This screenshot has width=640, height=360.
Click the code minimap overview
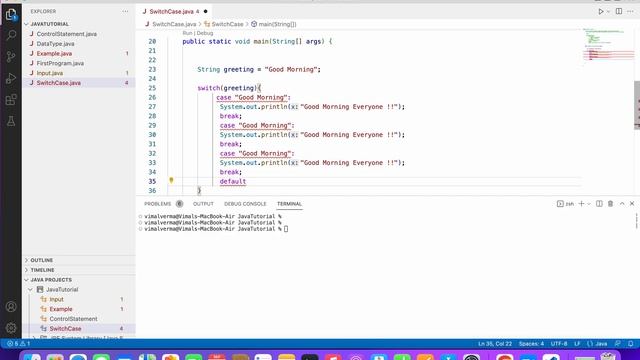pyautogui.click(x=608, y=45)
